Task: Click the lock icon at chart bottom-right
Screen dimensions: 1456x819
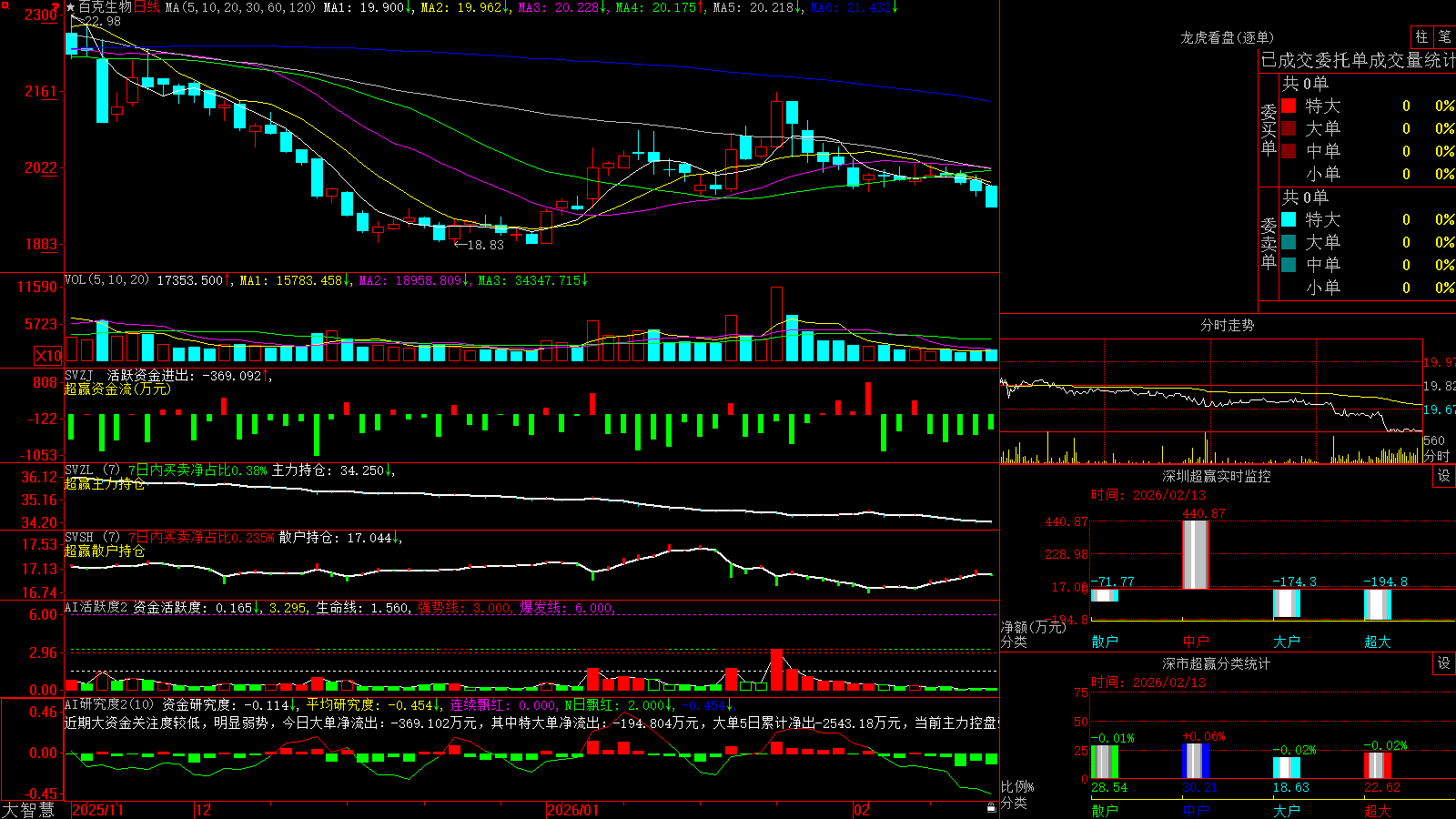Action: click(991, 807)
